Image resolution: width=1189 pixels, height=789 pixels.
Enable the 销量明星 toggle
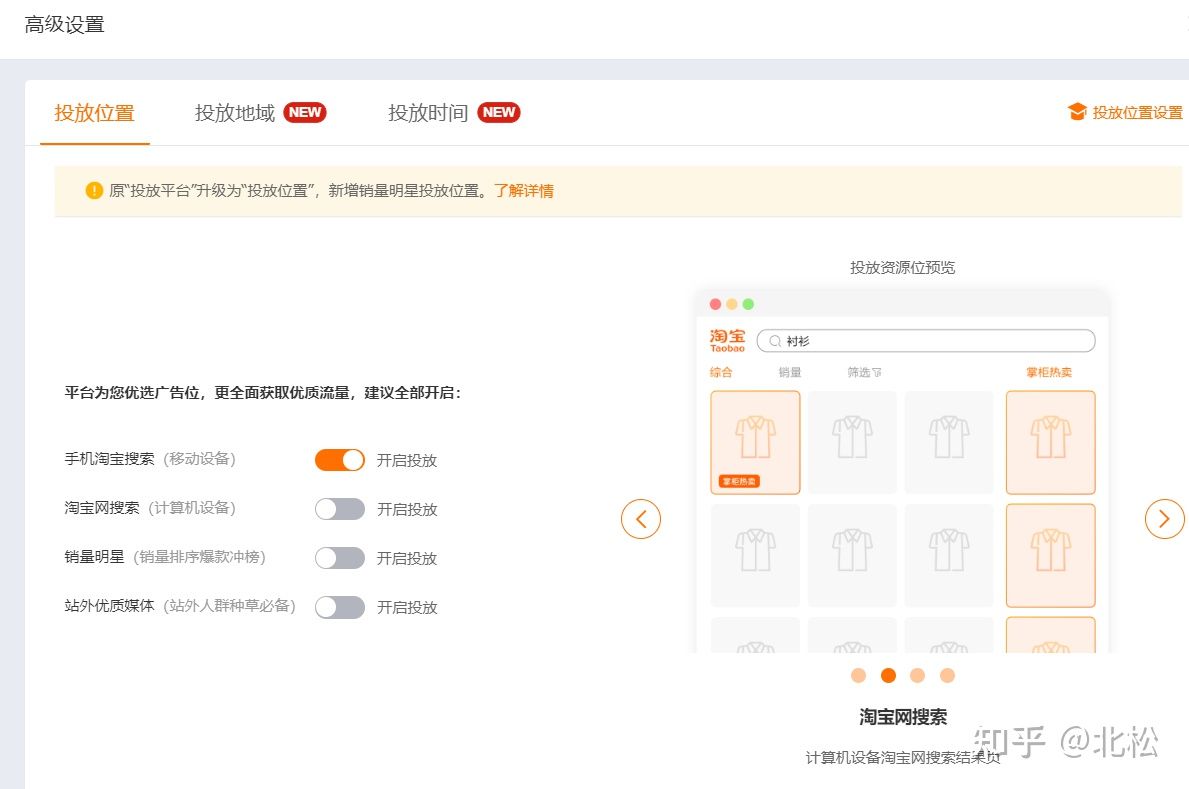tap(340, 558)
